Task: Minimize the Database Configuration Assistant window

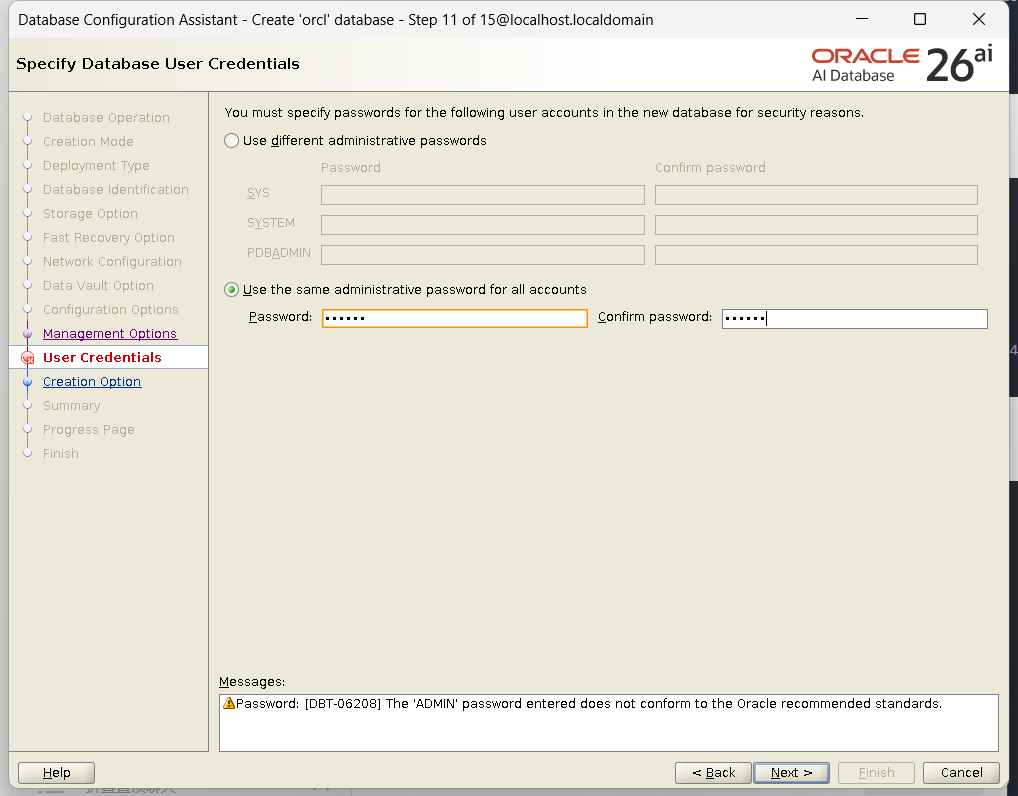Action: [862, 19]
